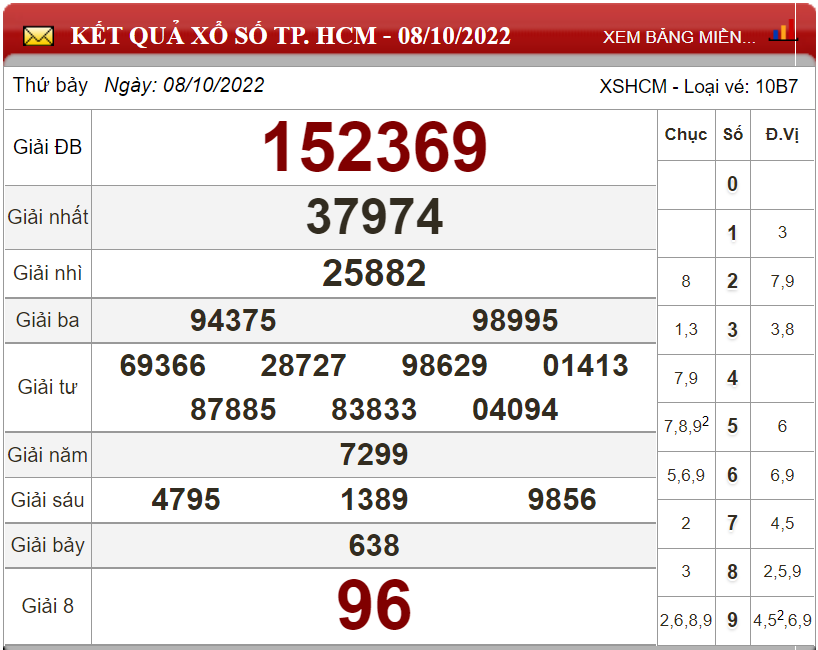
Task: Click fourth prize number 28727
Action: click(303, 365)
